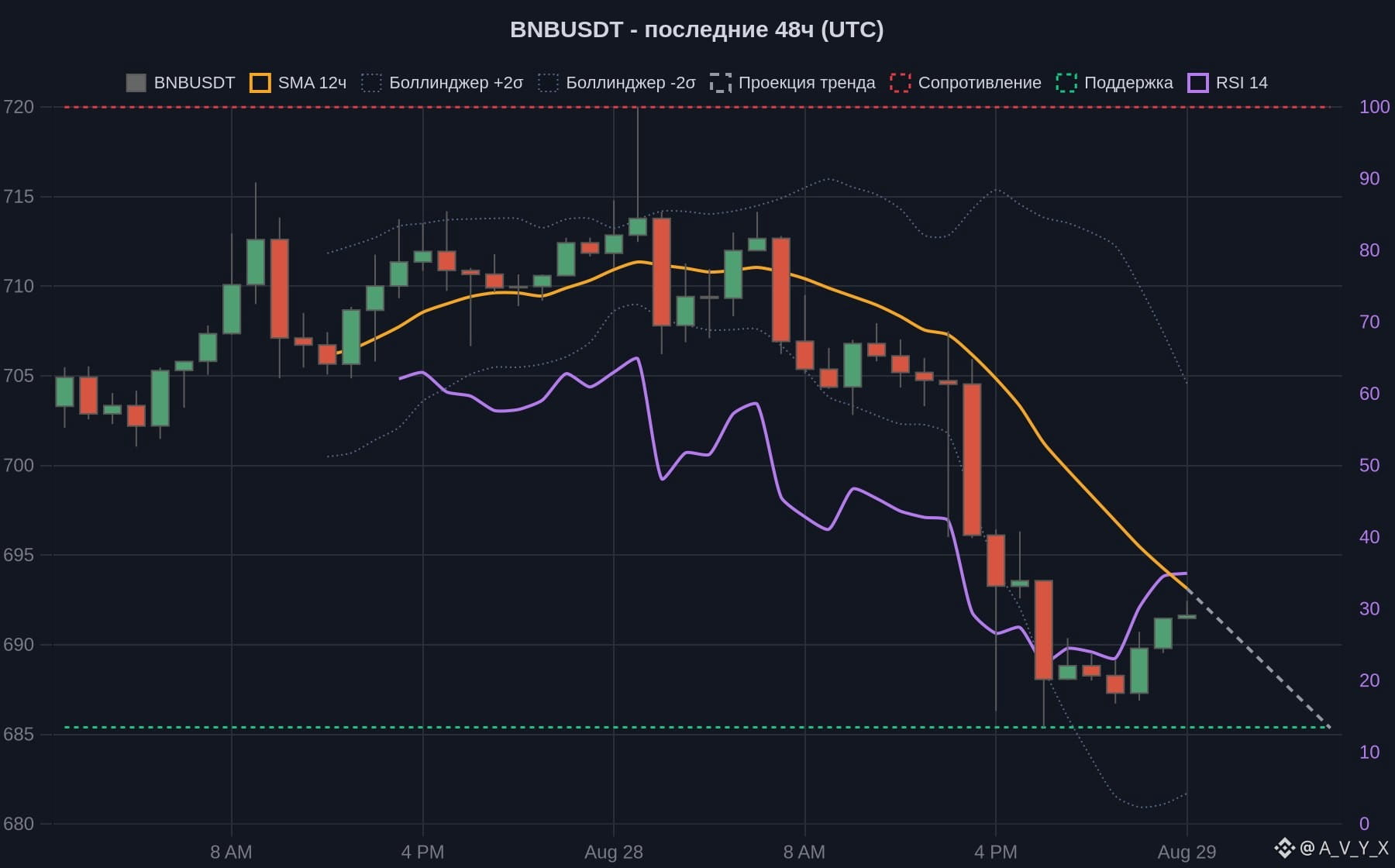Click the orange SMA 12ч swatch
1395x868 pixels.
(x=260, y=83)
